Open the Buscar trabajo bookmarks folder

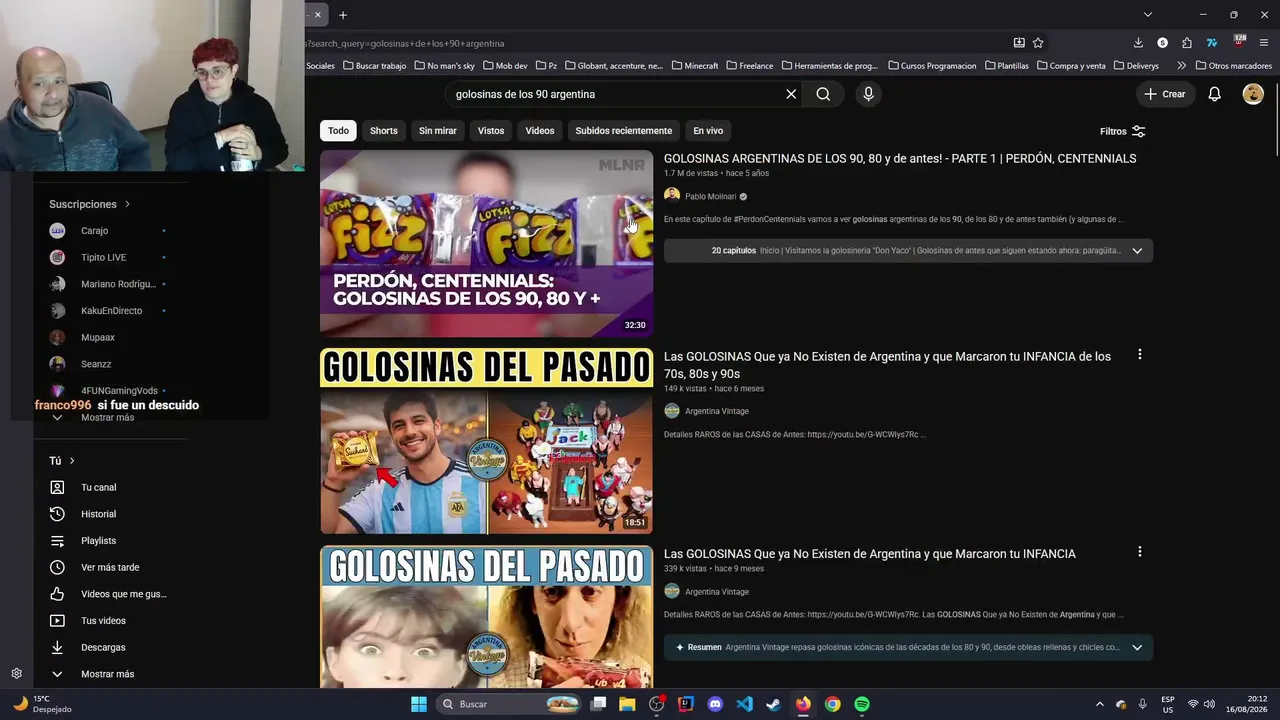coord(375,66)
